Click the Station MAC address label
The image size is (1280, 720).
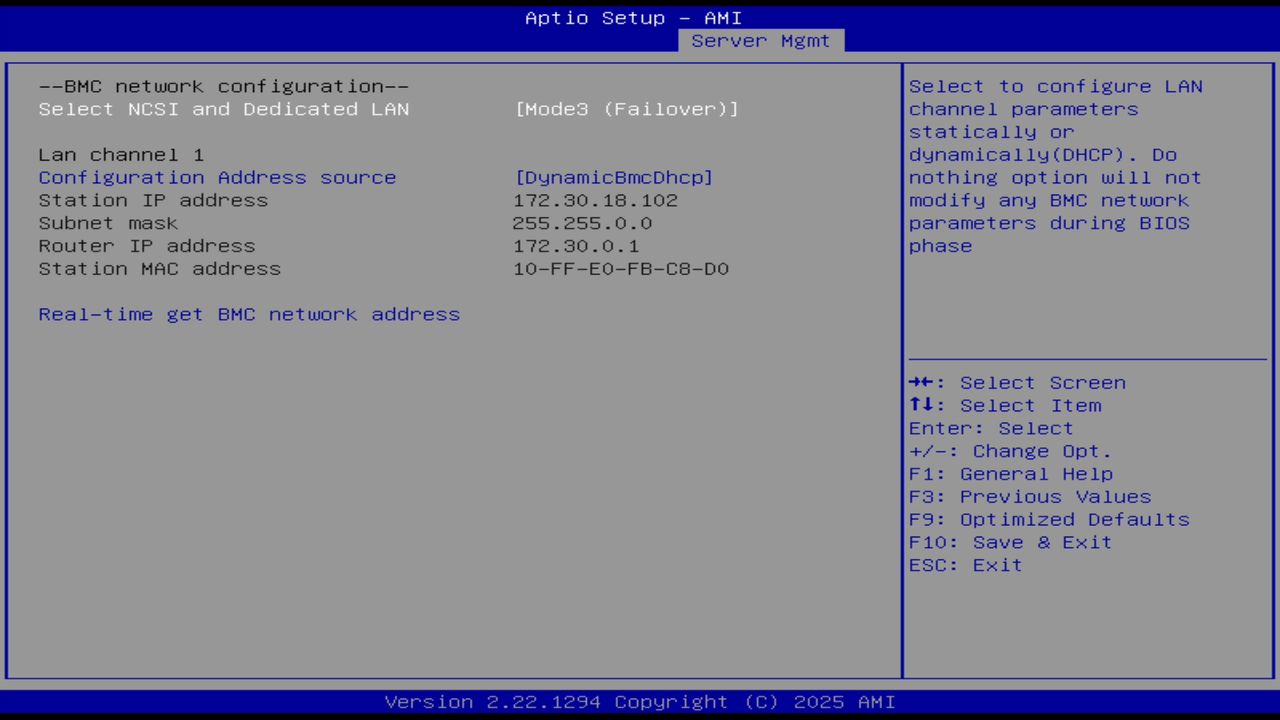click(x=160, y=269)
